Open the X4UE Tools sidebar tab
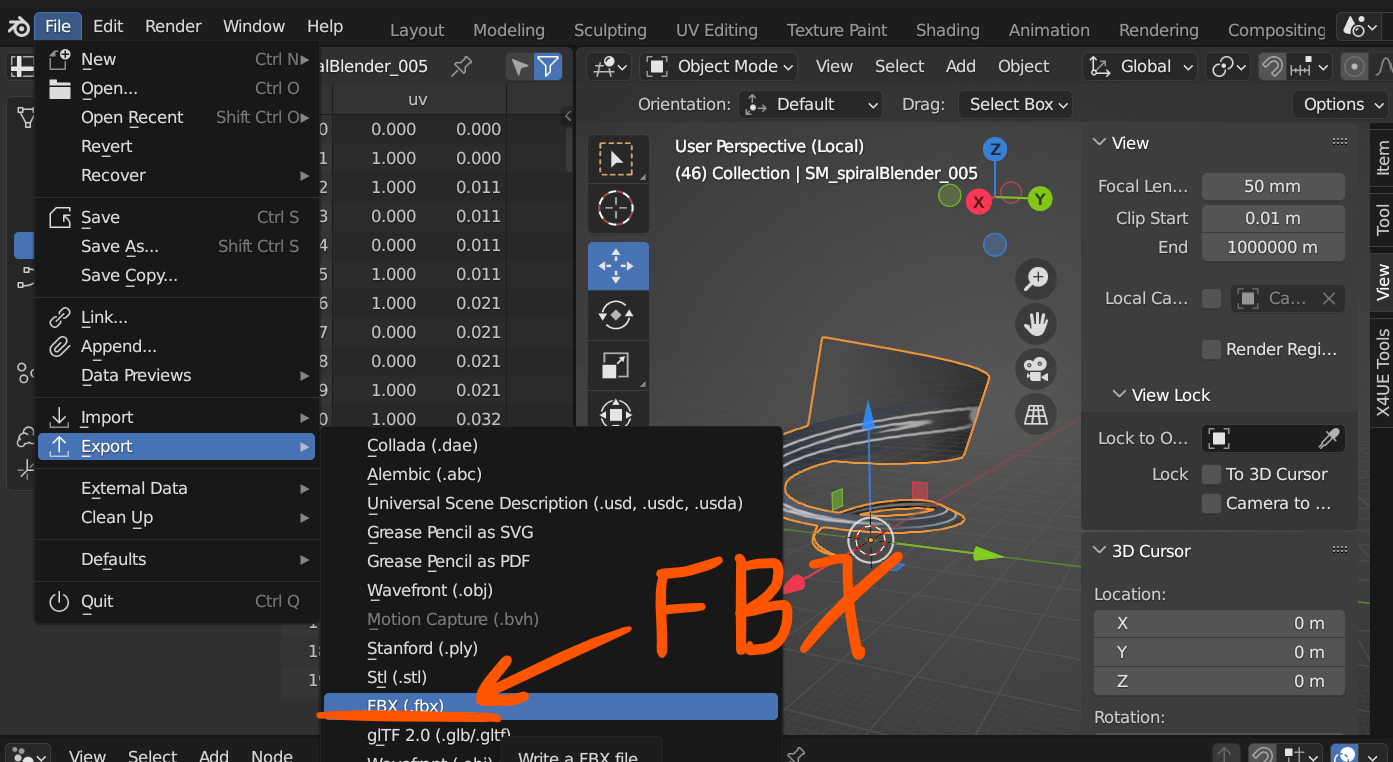The image size is (1393, 762). [x=1382, y=372]
